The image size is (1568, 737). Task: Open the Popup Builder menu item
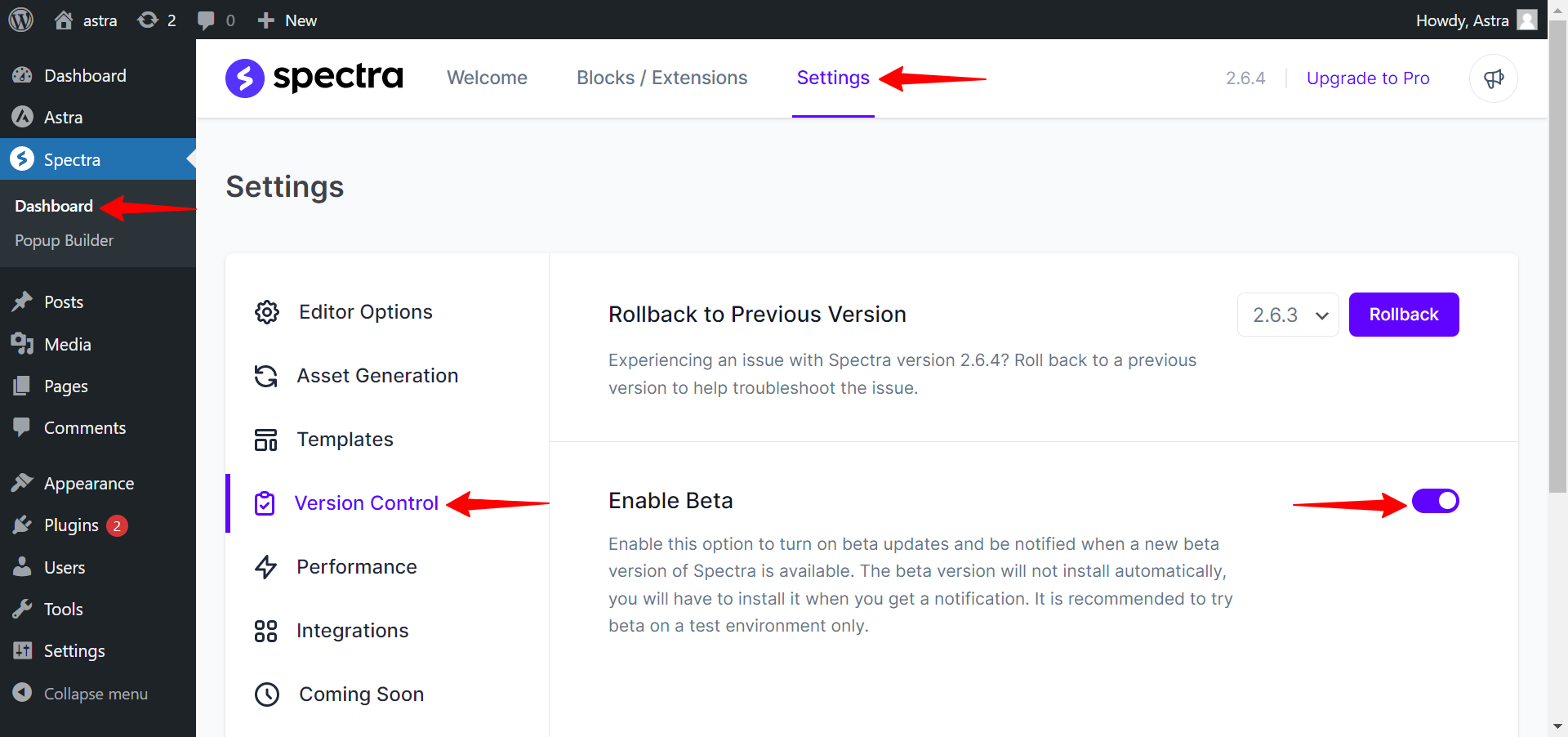point(64,239)
